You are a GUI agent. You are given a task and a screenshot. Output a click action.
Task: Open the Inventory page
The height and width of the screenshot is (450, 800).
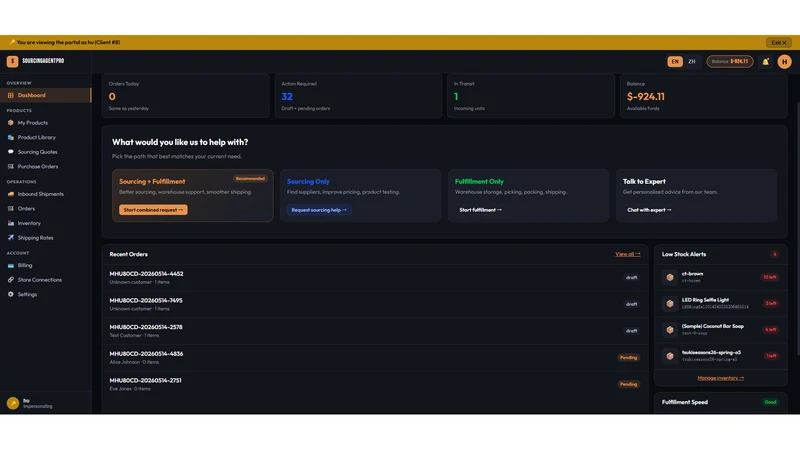(x=45, y=223)
